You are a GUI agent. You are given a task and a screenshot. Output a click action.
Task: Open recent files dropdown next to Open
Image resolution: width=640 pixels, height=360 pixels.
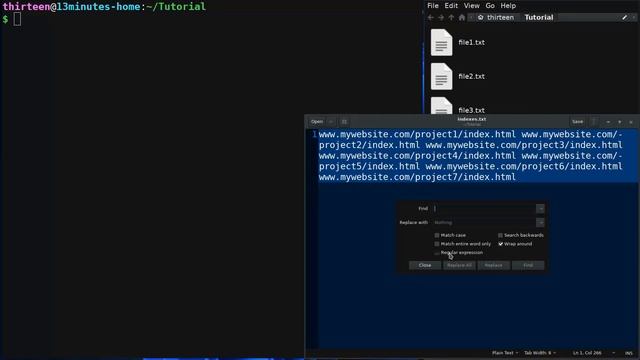point(331,122)
